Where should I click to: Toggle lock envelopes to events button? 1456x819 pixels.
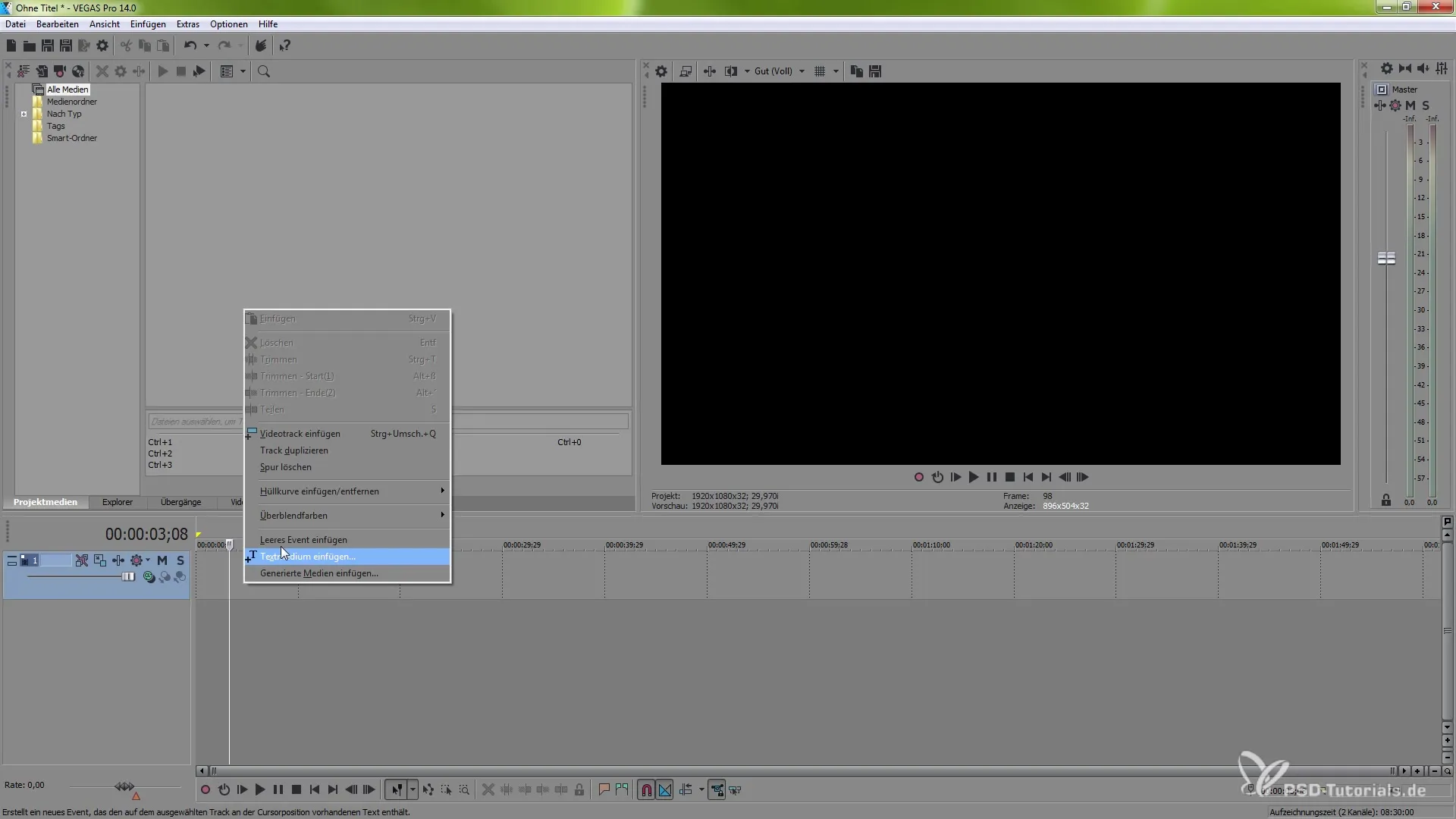click(x=717, y=790)
